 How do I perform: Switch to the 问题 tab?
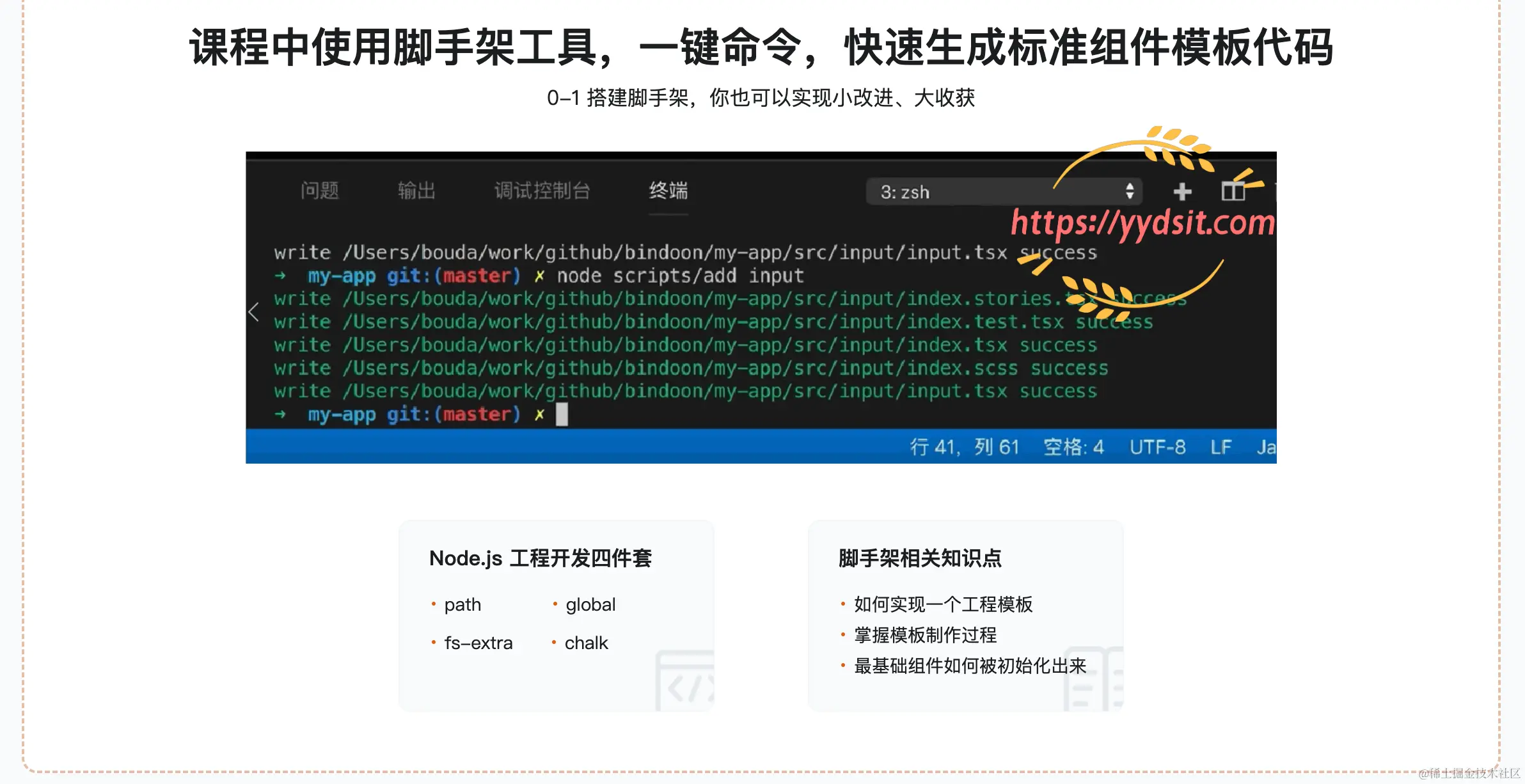coord(320,191)
